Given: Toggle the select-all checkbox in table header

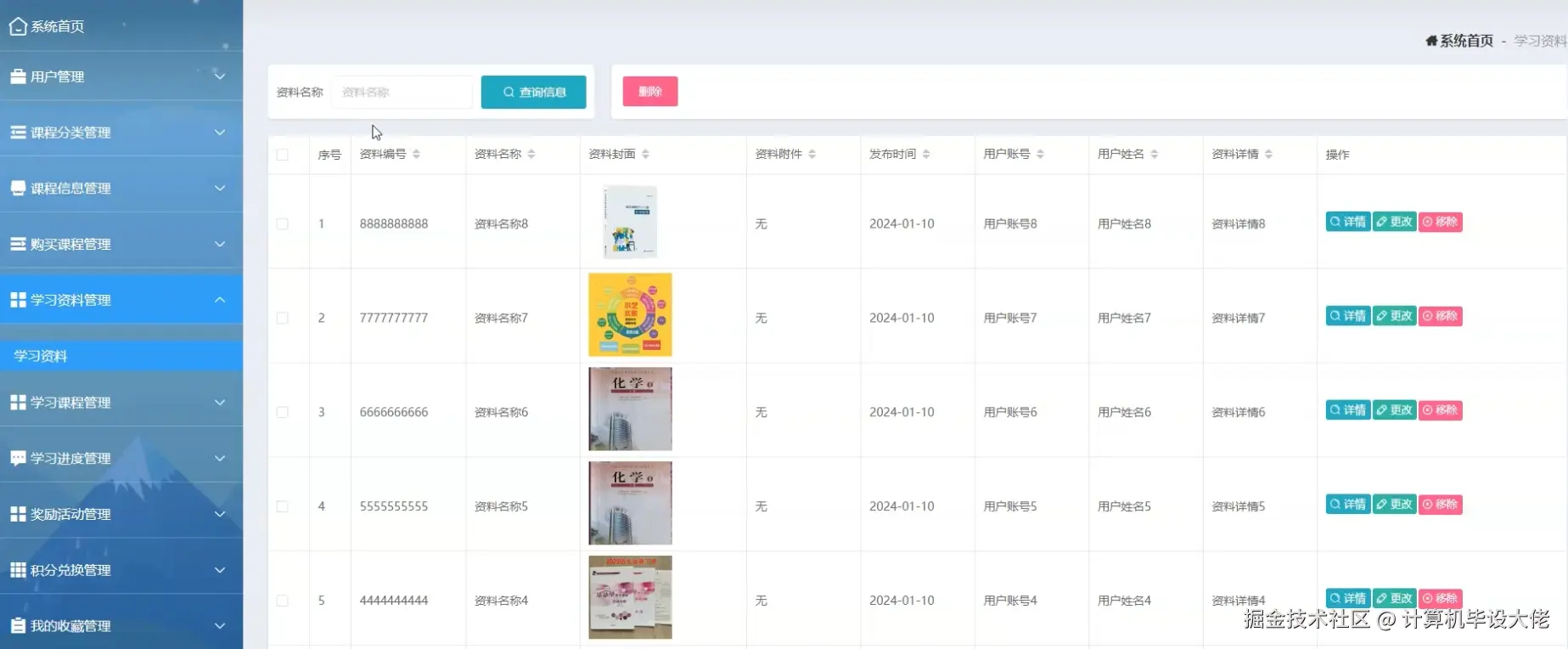Looking at the screenshot, I should [x=283, y=155].
